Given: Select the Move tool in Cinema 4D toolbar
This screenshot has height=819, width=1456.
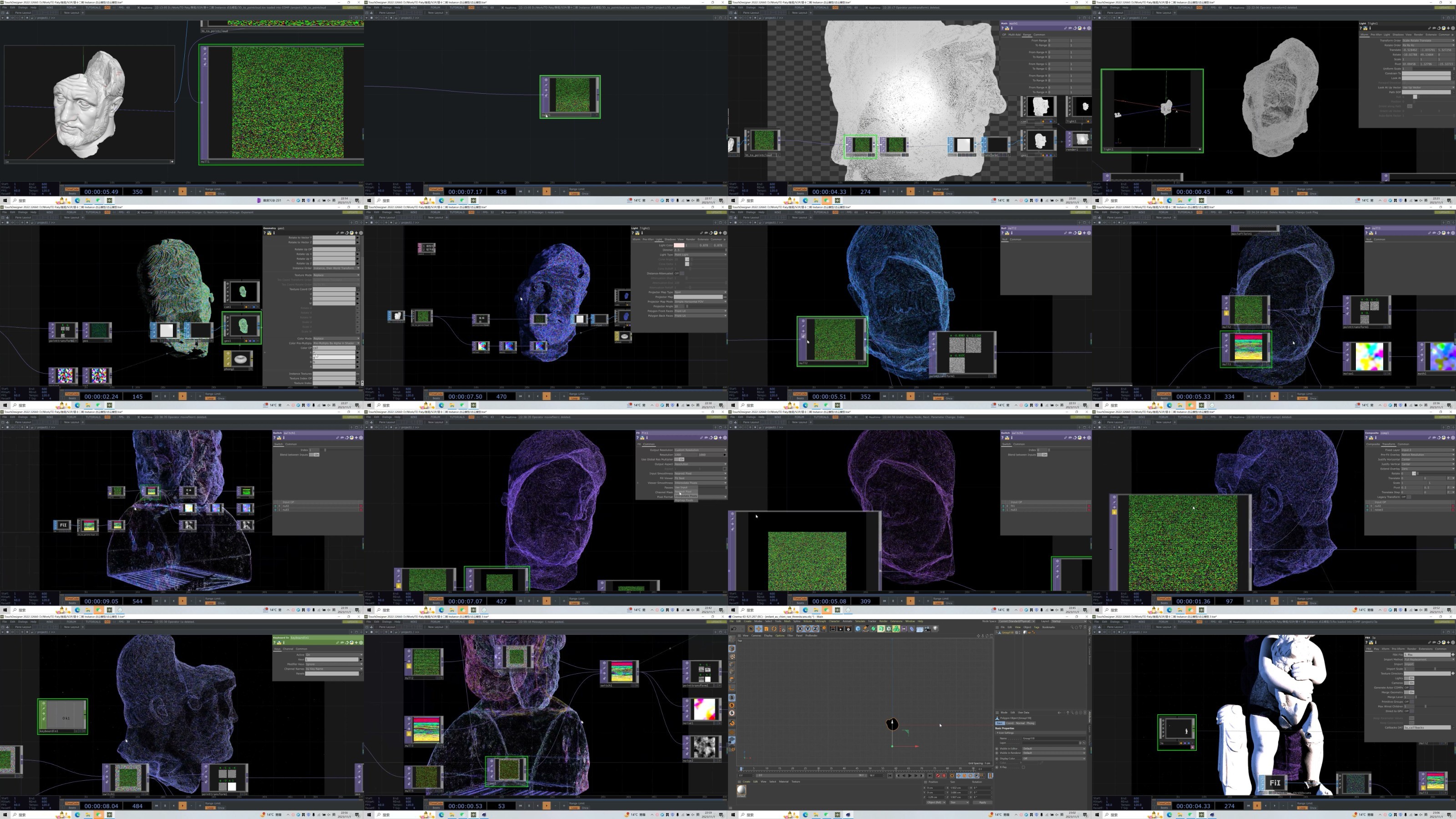Looking at the screenshot, I should pos(758,629).
